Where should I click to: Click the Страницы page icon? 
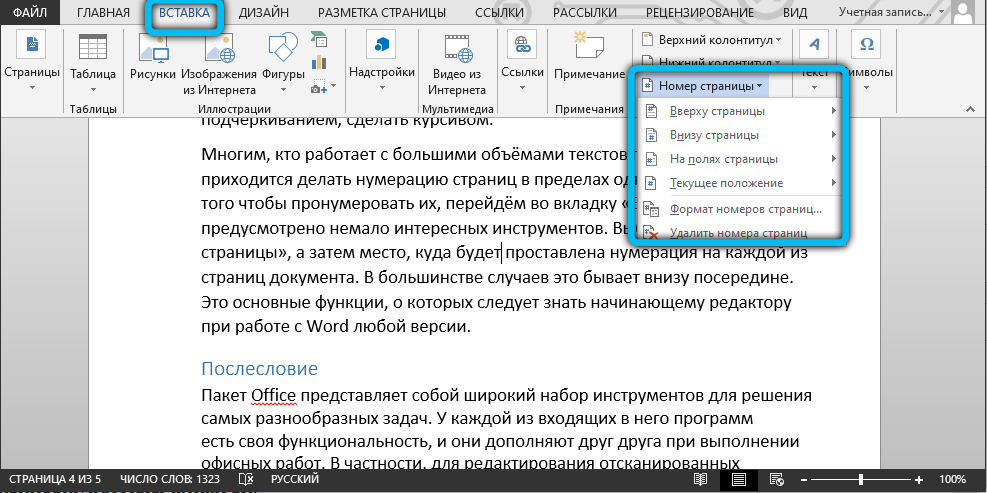32,46
